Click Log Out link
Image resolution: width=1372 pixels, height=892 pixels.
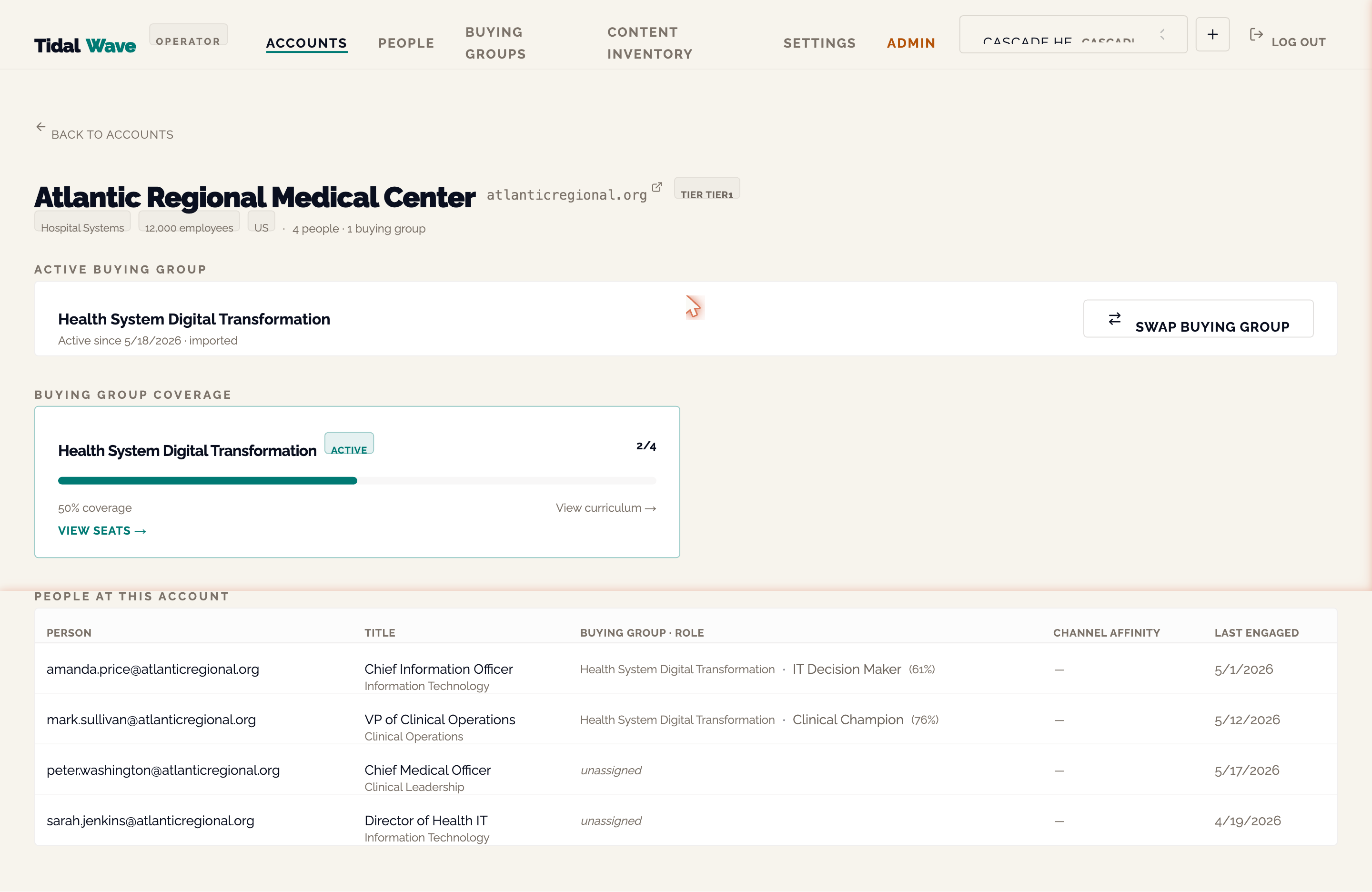coord(1298,42)
